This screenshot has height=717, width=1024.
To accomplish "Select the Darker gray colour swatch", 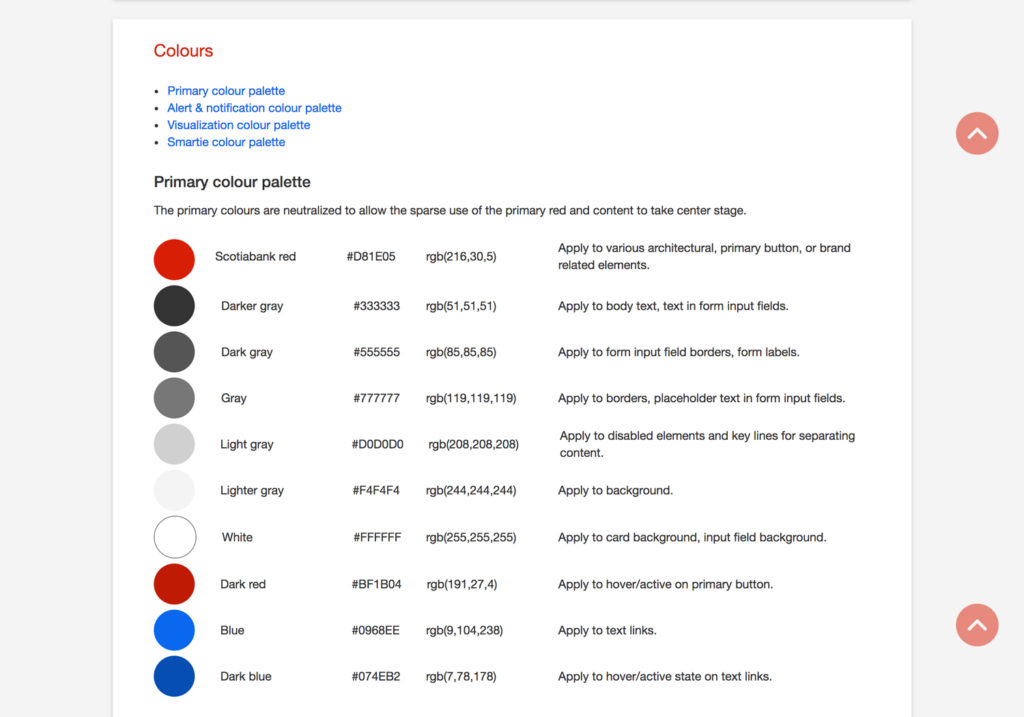I will pyautogui.click(x=174, y=305).
